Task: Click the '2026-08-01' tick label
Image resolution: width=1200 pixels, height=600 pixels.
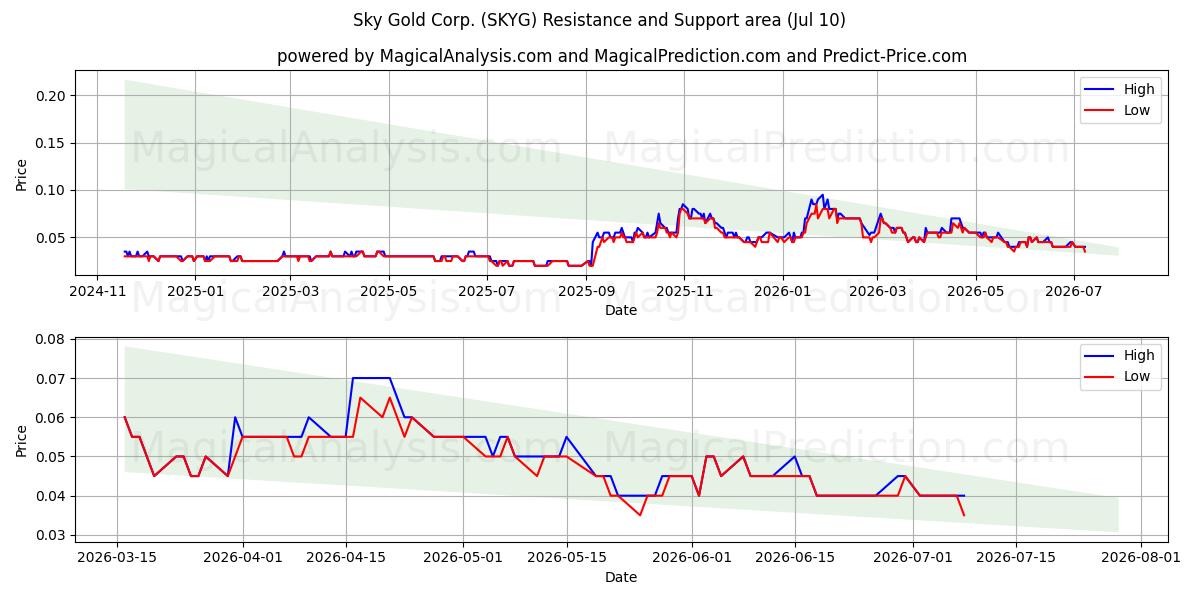Action: coord(1142,557)
